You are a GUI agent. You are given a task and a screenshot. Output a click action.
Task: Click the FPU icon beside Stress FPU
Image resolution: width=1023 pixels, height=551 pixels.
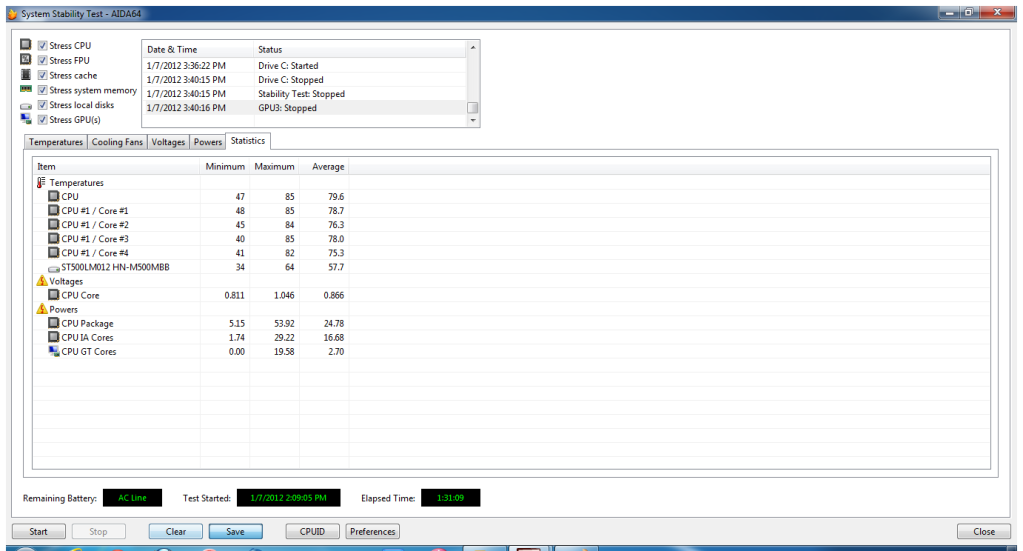[25, 59]
